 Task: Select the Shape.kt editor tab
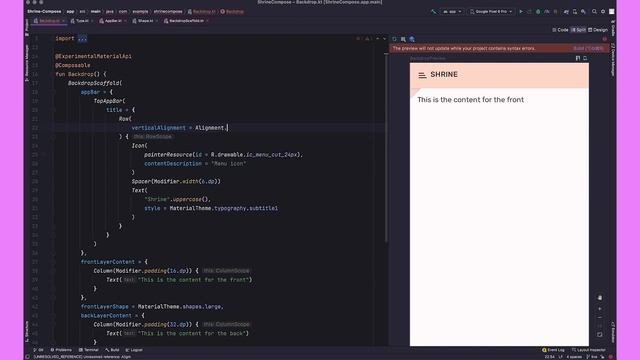(x=145, y=21)
